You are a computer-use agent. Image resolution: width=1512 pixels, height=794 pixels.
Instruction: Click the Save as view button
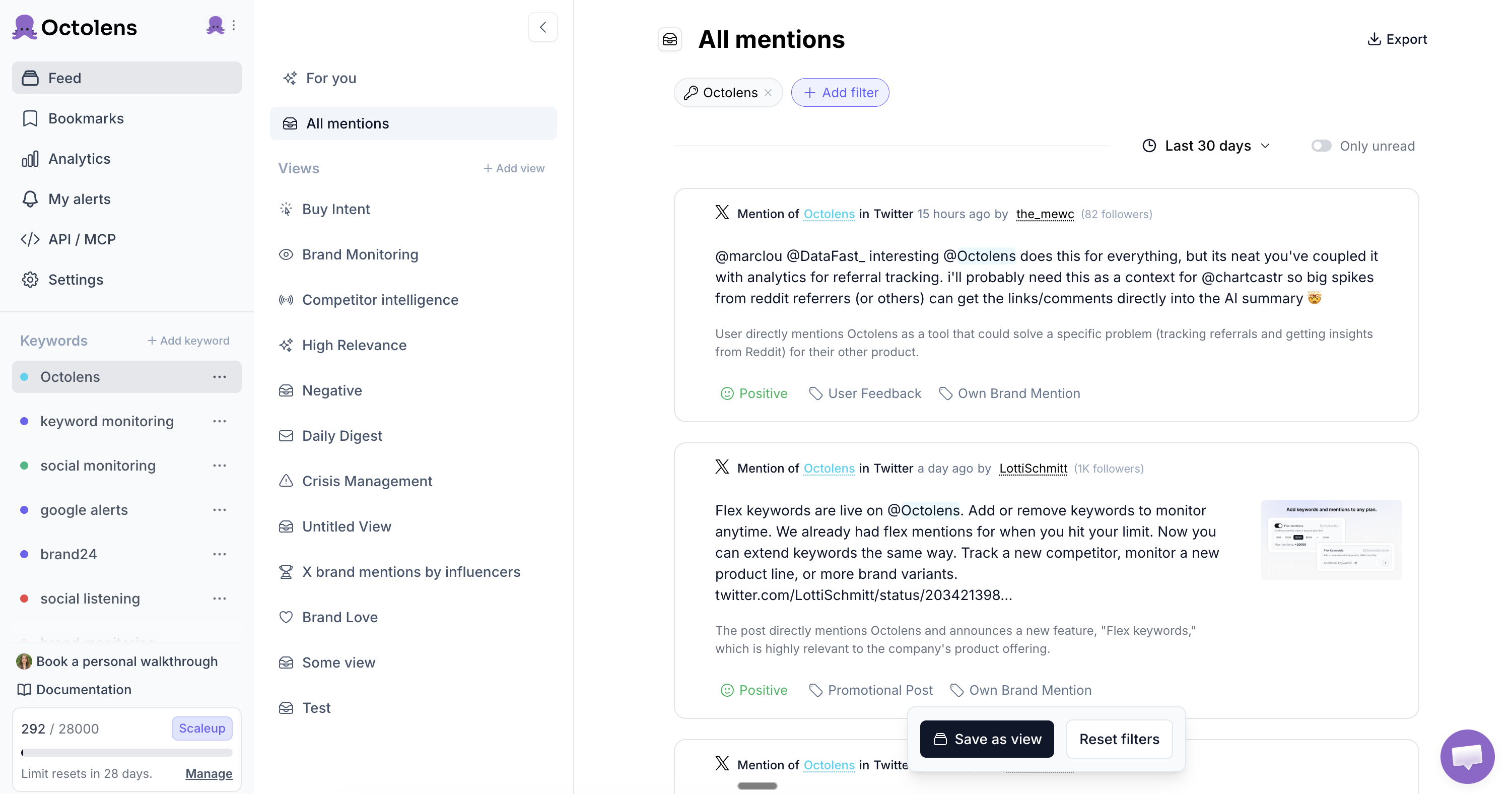(x=987, y=739)
